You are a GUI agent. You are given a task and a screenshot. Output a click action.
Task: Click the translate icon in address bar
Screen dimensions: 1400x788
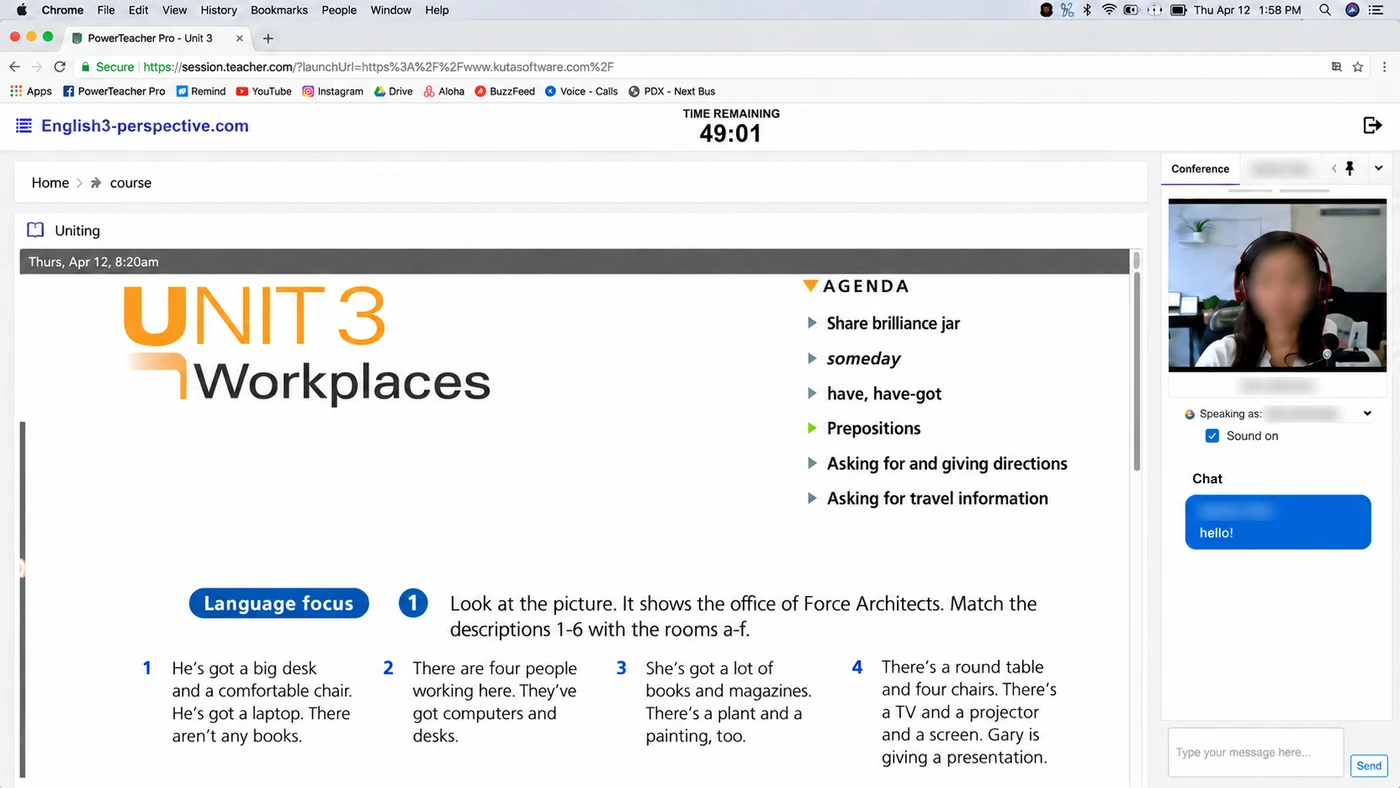pos(1336,67)
